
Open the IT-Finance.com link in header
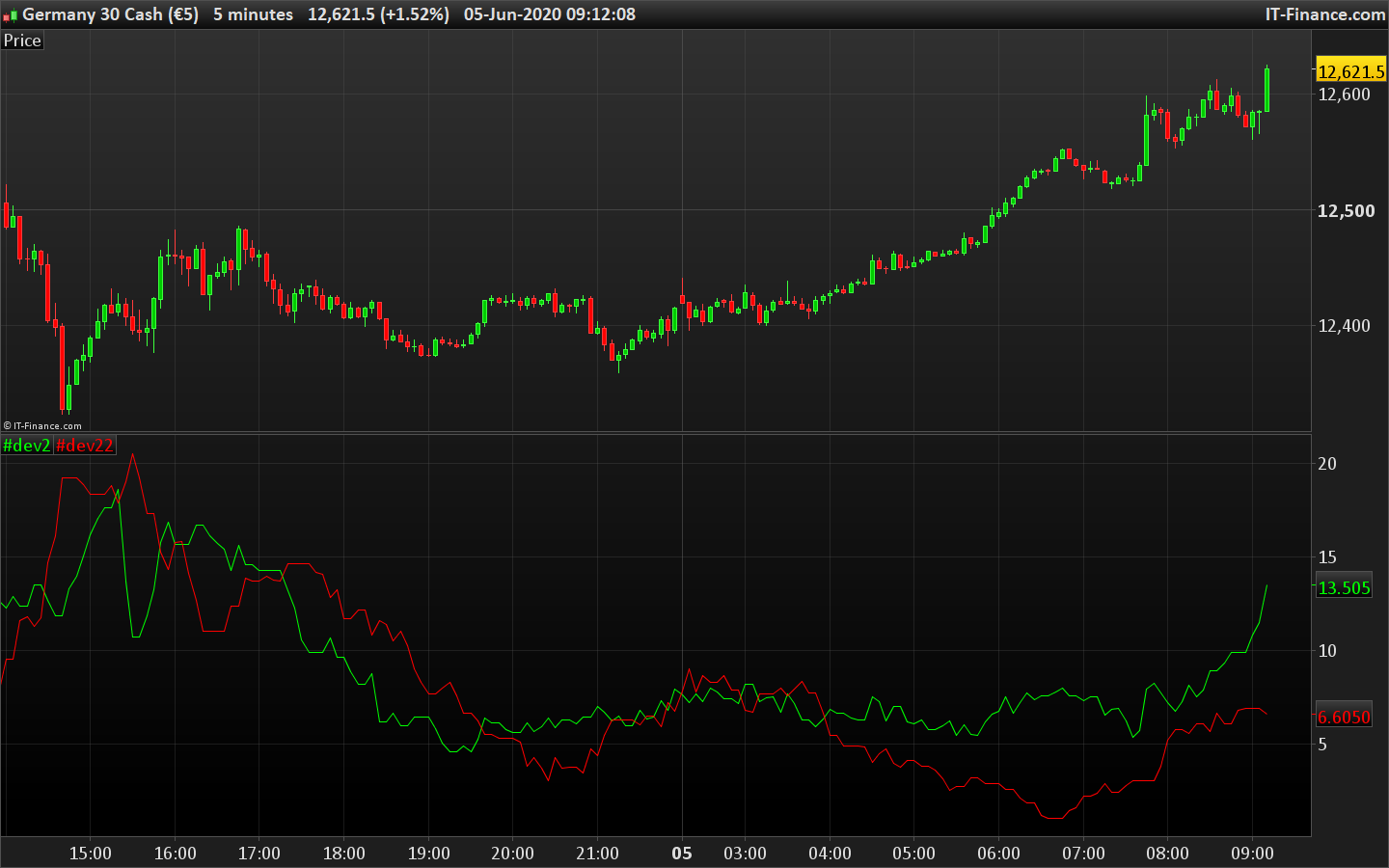(1325, 14)
